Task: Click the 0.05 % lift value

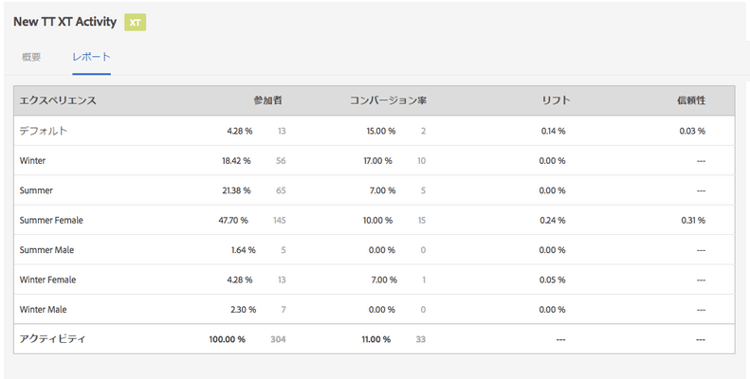Action: (552, 280)
